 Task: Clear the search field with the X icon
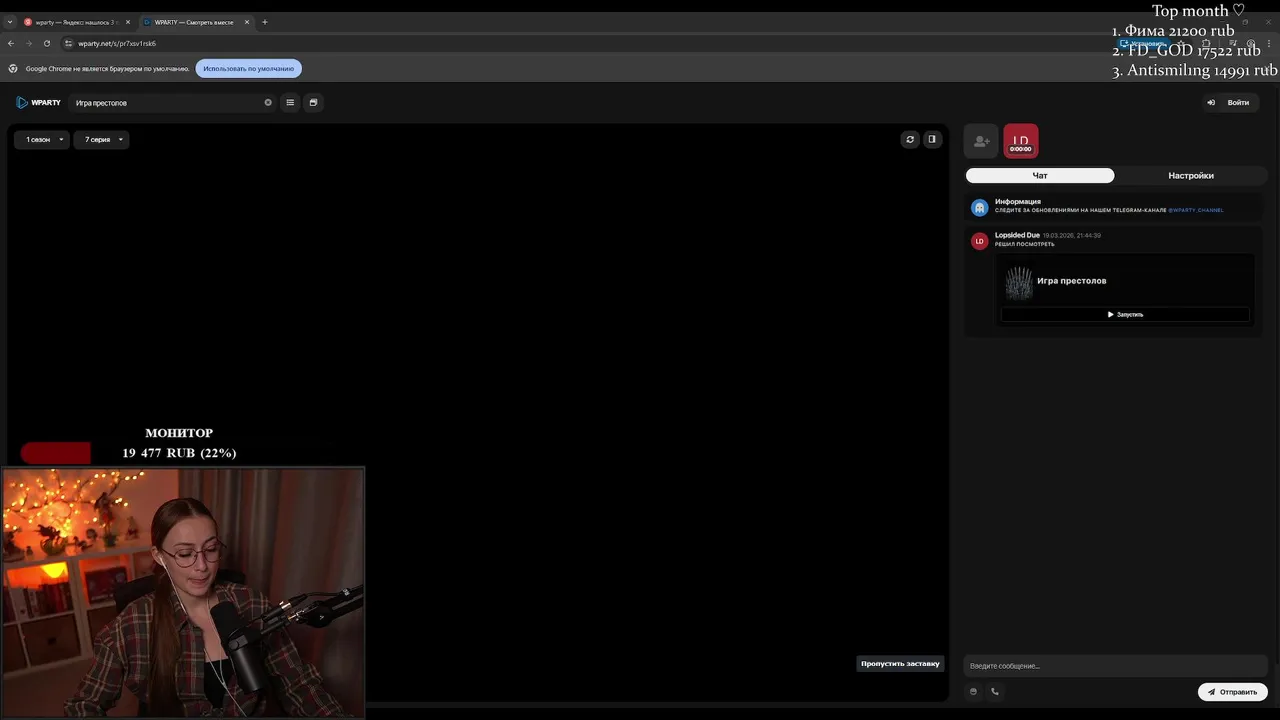(x=268, y=102)
